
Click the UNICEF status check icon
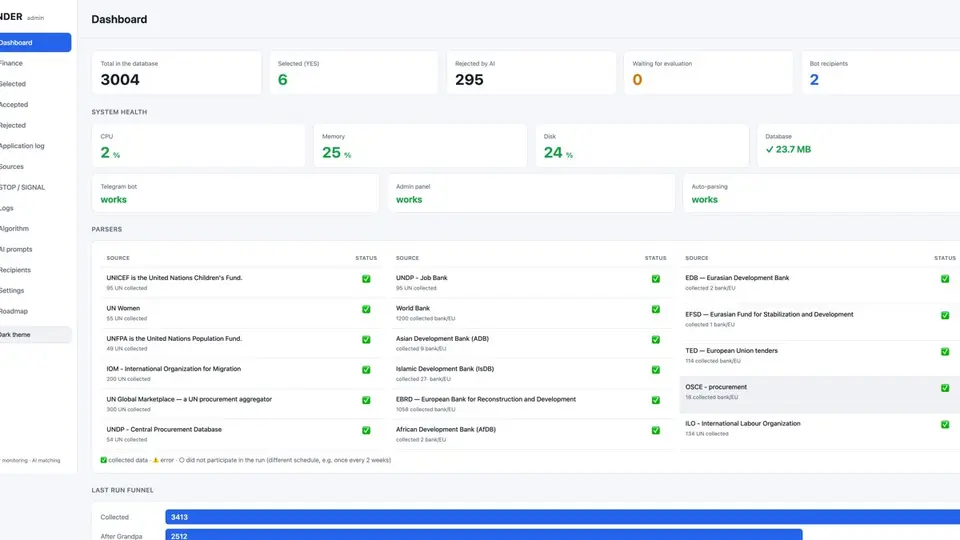click(366, 279)
